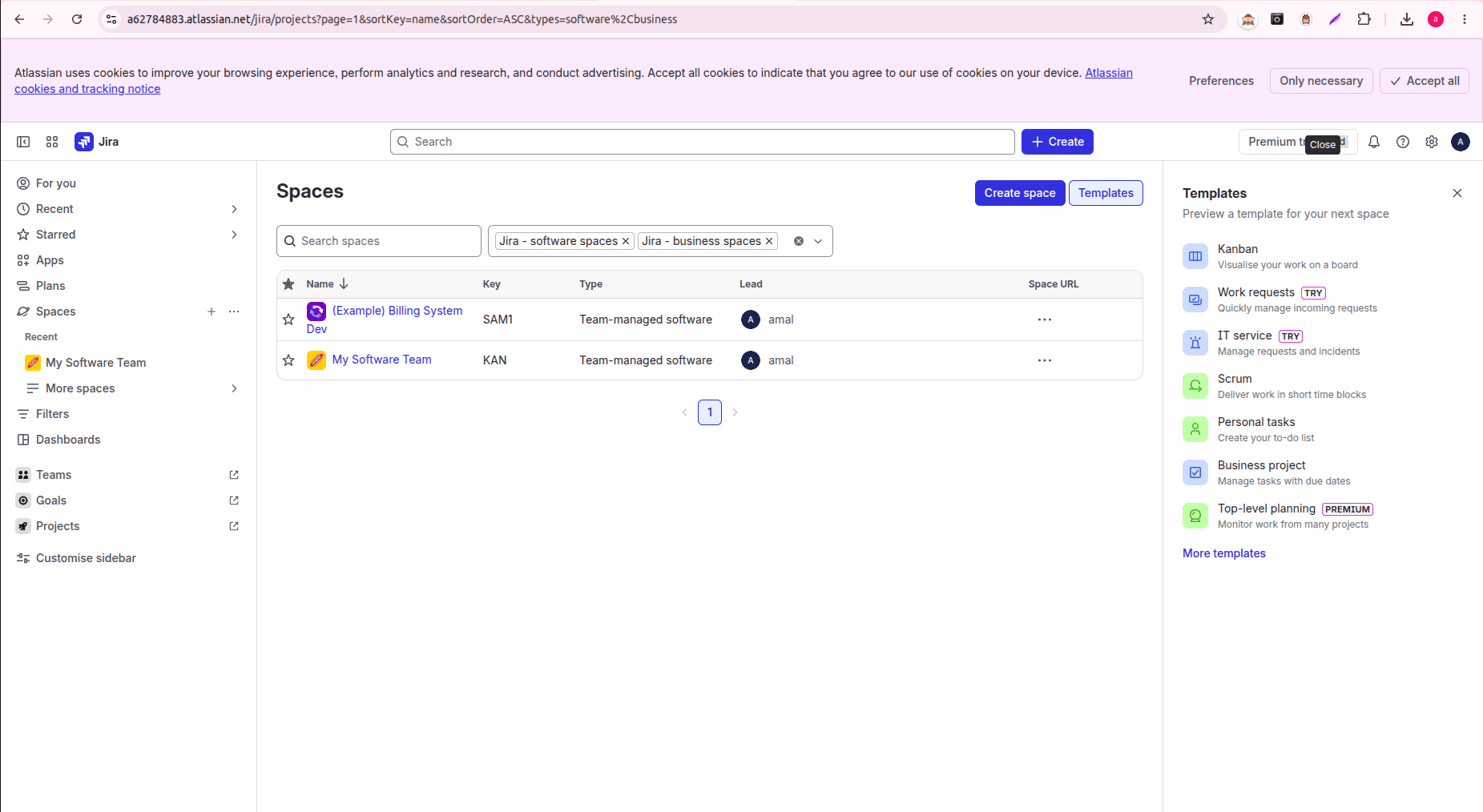Open actions menu for SAM1 space row
The width and height of the screenshot is (1483, 812).
point(1045,320)
